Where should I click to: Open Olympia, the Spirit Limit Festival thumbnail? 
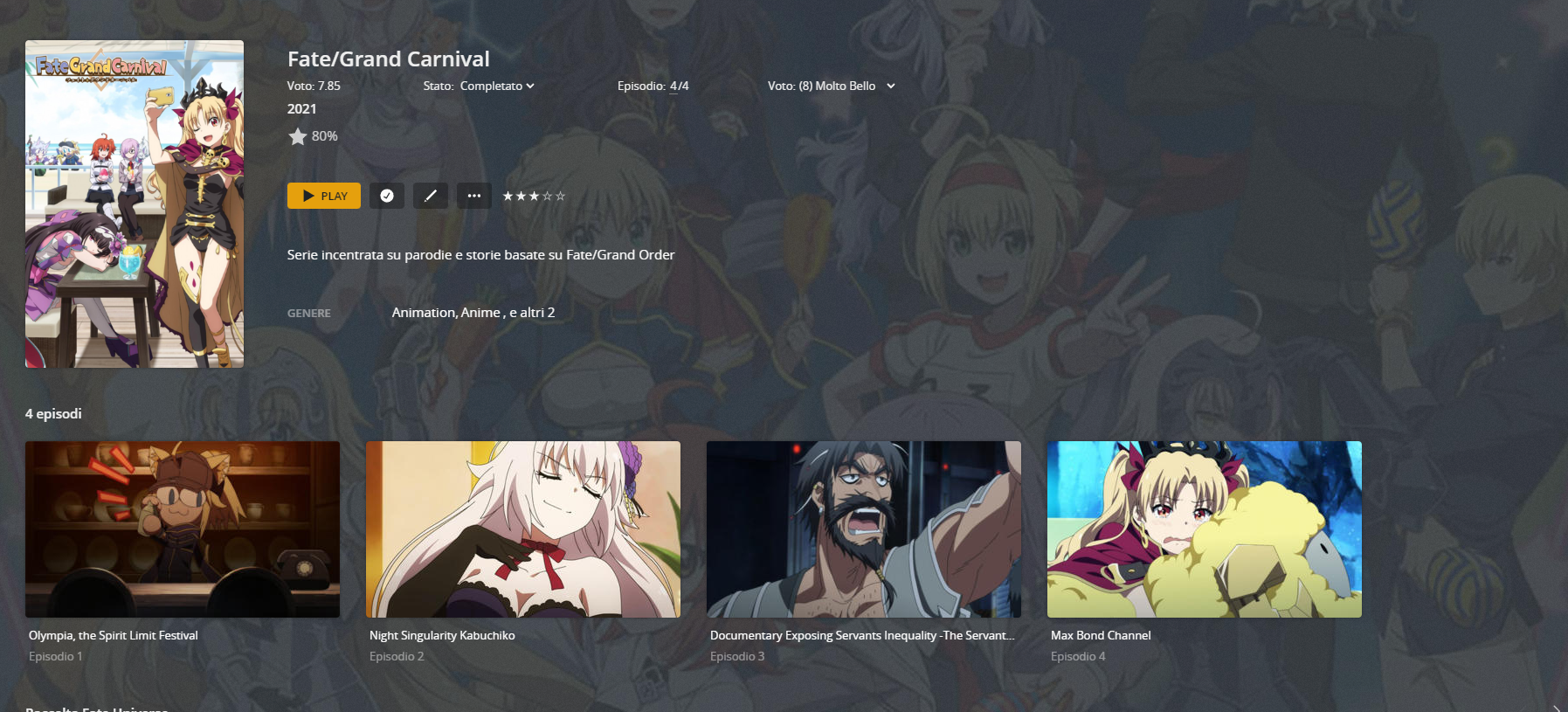(183, 529)
